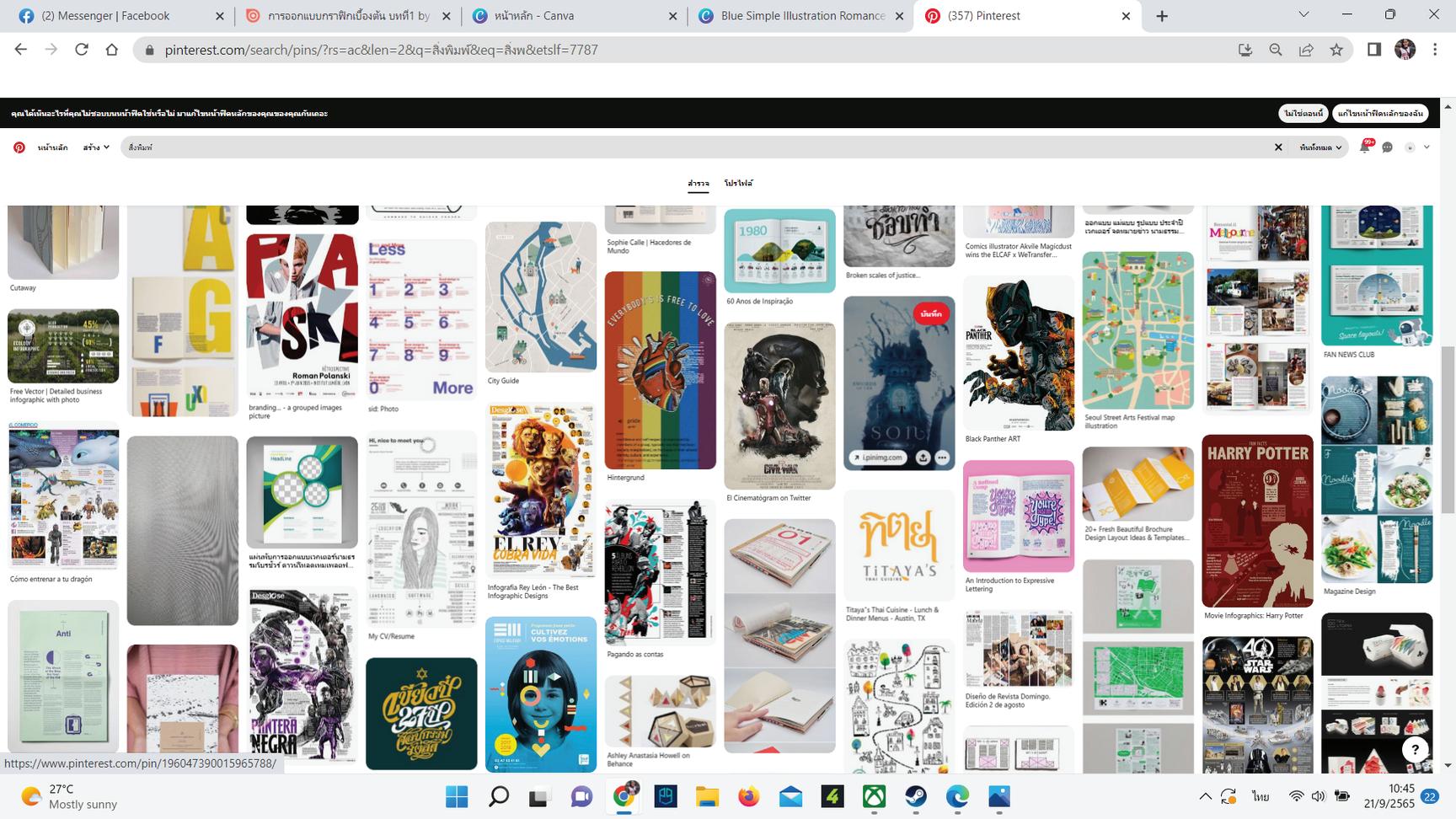Open the weather widget on taskbar
This screenshot has height=819, width=1456.
69,796
